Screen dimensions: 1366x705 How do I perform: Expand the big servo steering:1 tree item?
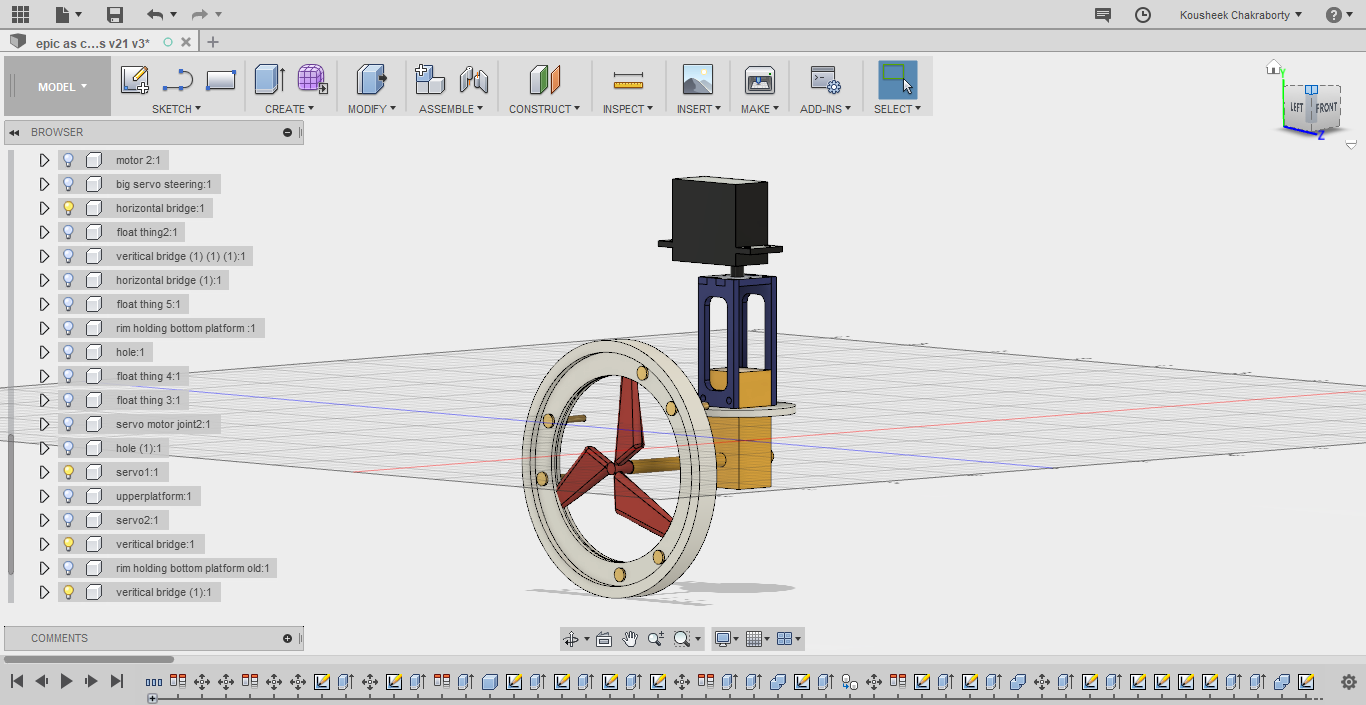tap(43, 184)
